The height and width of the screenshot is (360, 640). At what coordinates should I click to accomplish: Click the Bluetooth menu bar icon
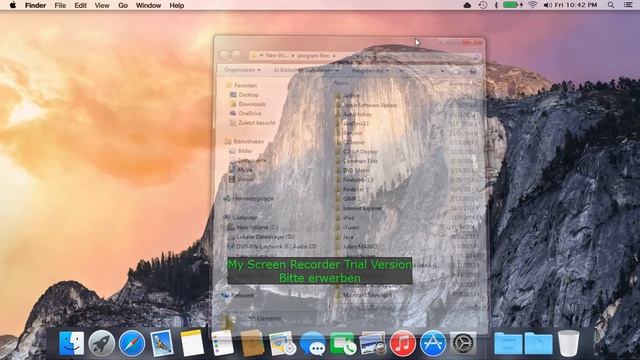(x=496, y=5)
